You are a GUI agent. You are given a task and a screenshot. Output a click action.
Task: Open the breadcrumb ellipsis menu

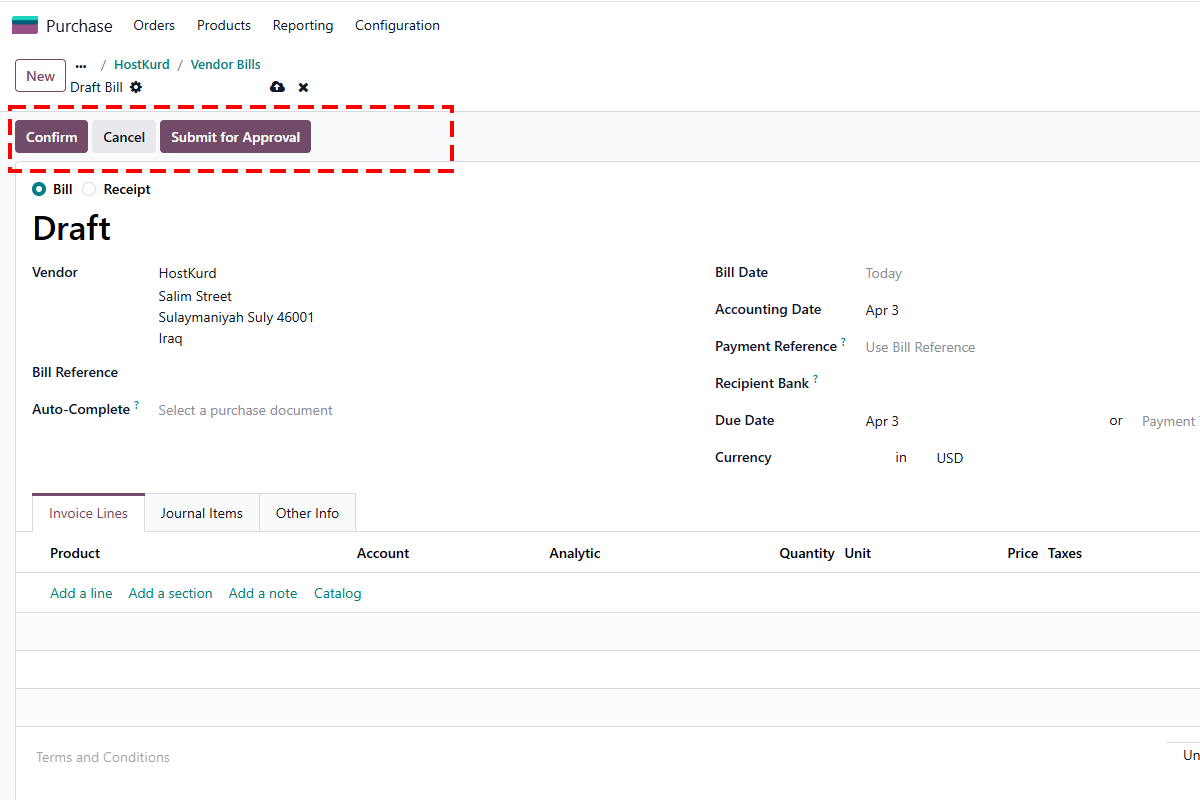pyautogui.click(x=80, y=64)
